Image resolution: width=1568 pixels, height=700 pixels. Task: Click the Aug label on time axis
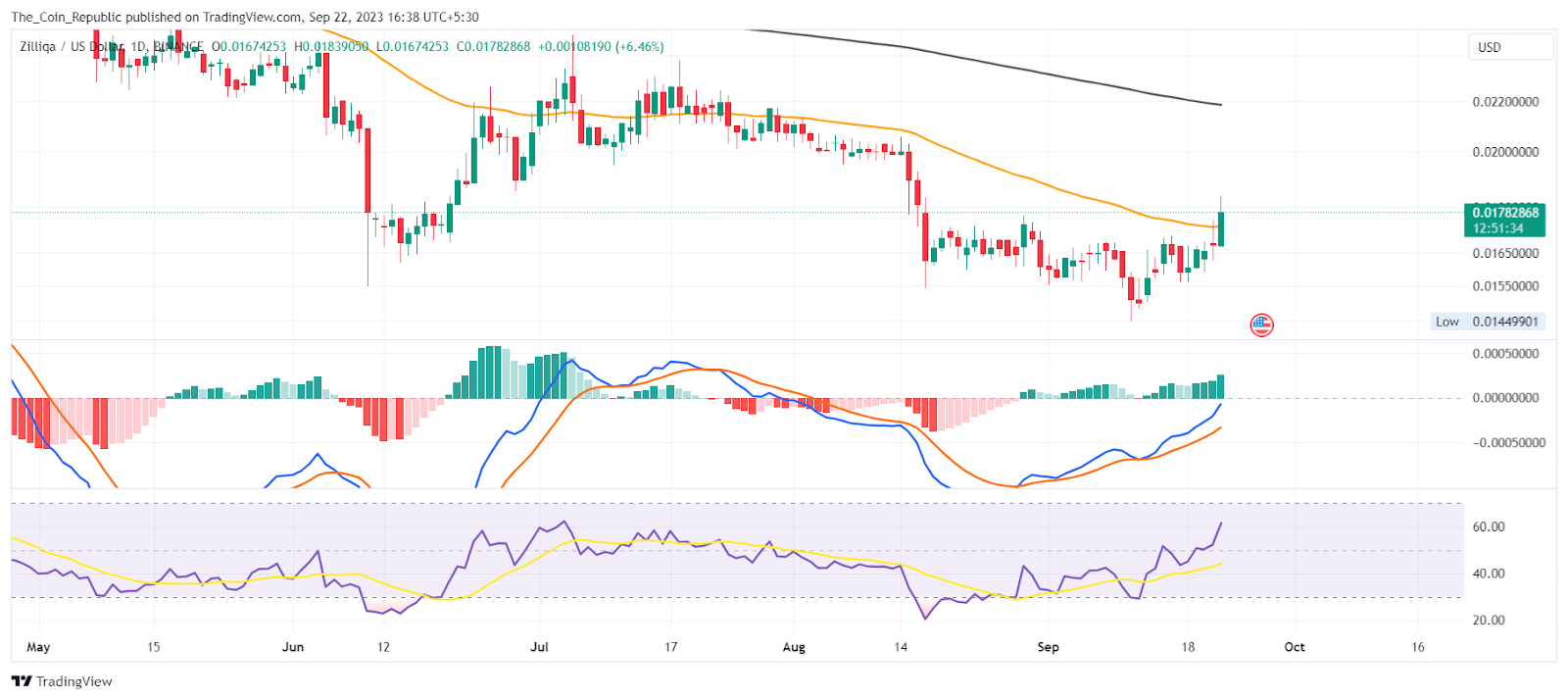click(x=794, y=647)
